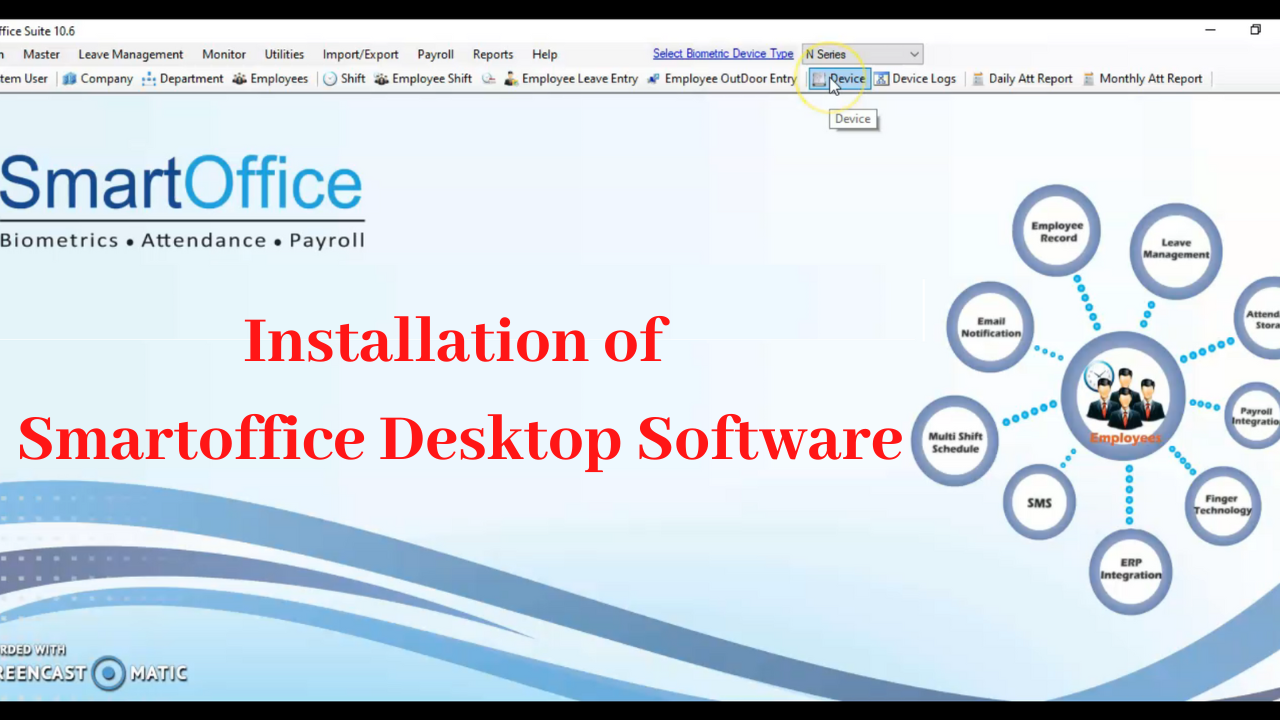Click the Employee Record bubble in the diagram
This screenshot has height=720, width=1280.
point(1056,231)
